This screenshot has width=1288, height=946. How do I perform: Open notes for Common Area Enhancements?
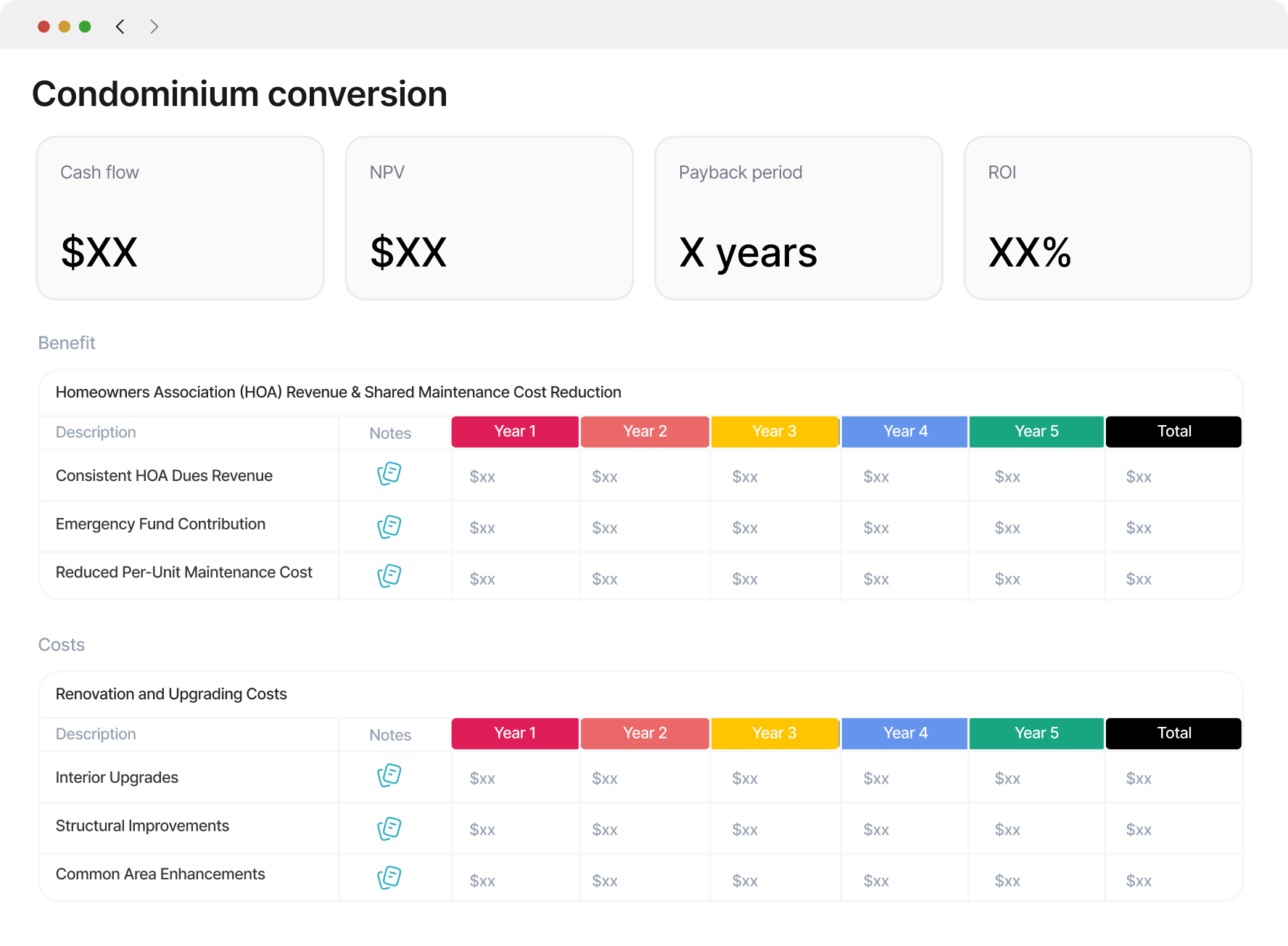(389, 878)
